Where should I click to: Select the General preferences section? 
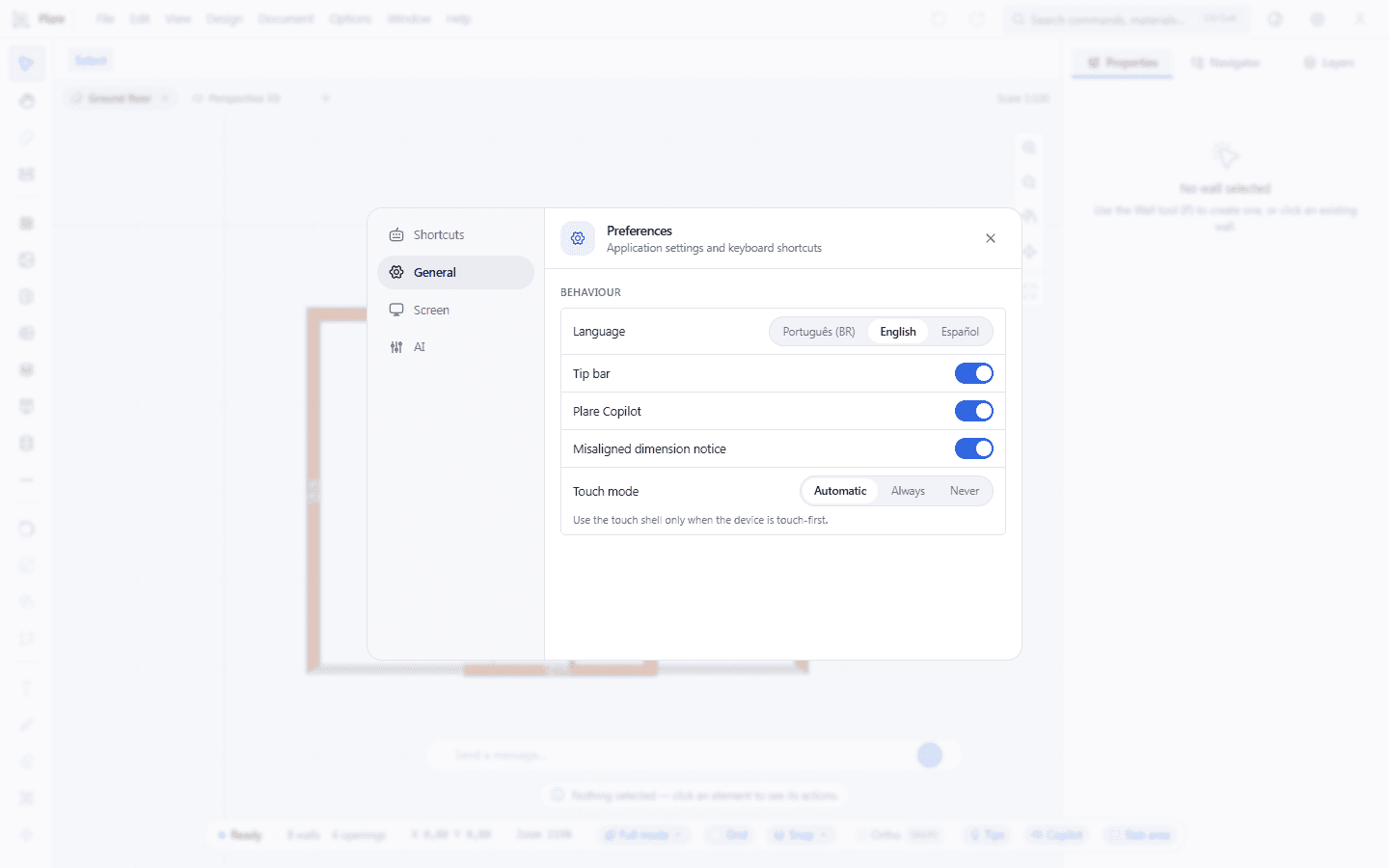pos(455,273)
